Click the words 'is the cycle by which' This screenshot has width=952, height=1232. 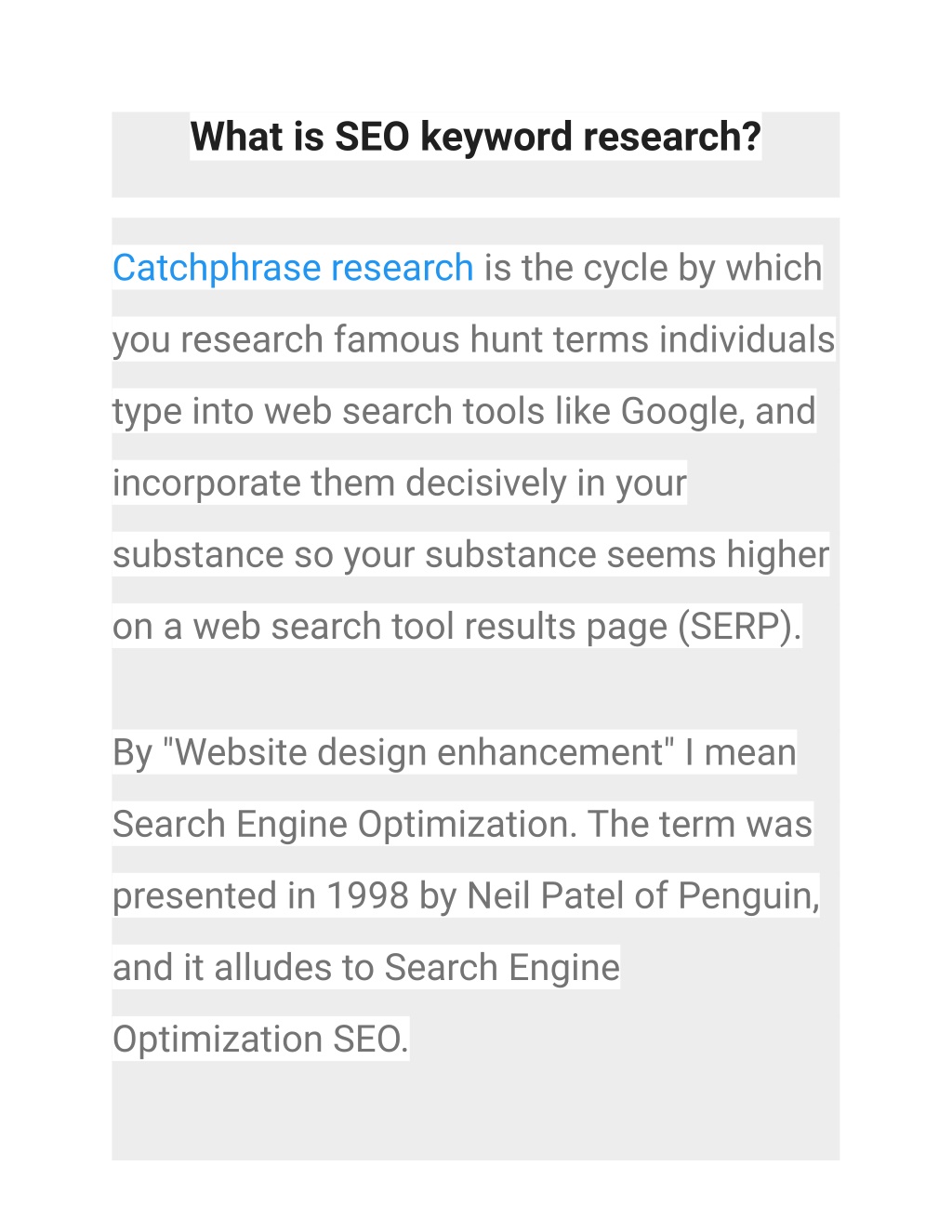coord(654,268)
